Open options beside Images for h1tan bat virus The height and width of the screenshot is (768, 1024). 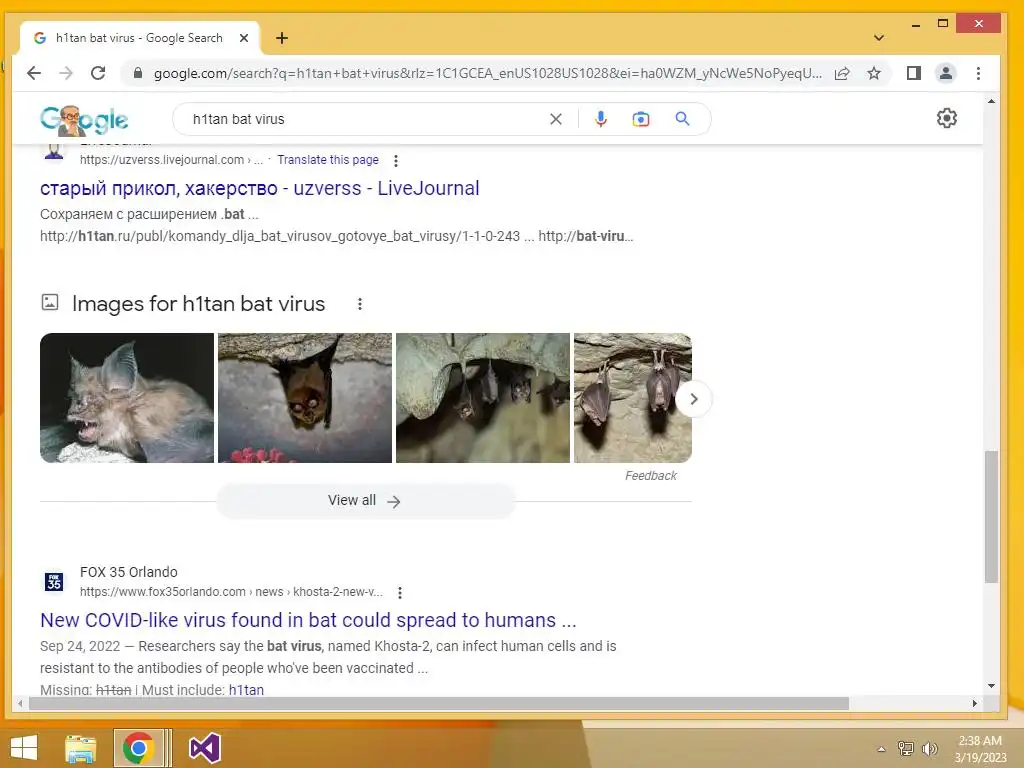pyautogui.click(x=360, y=304)
